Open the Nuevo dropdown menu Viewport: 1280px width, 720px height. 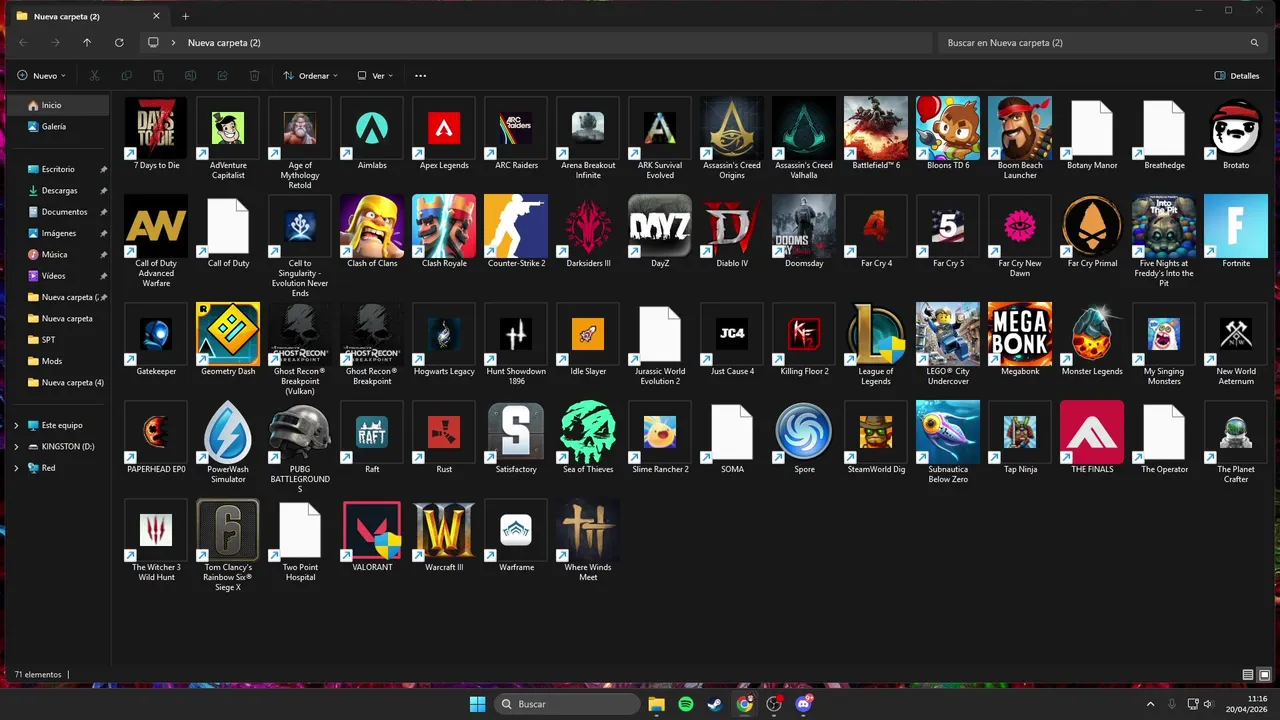[41, 75]
